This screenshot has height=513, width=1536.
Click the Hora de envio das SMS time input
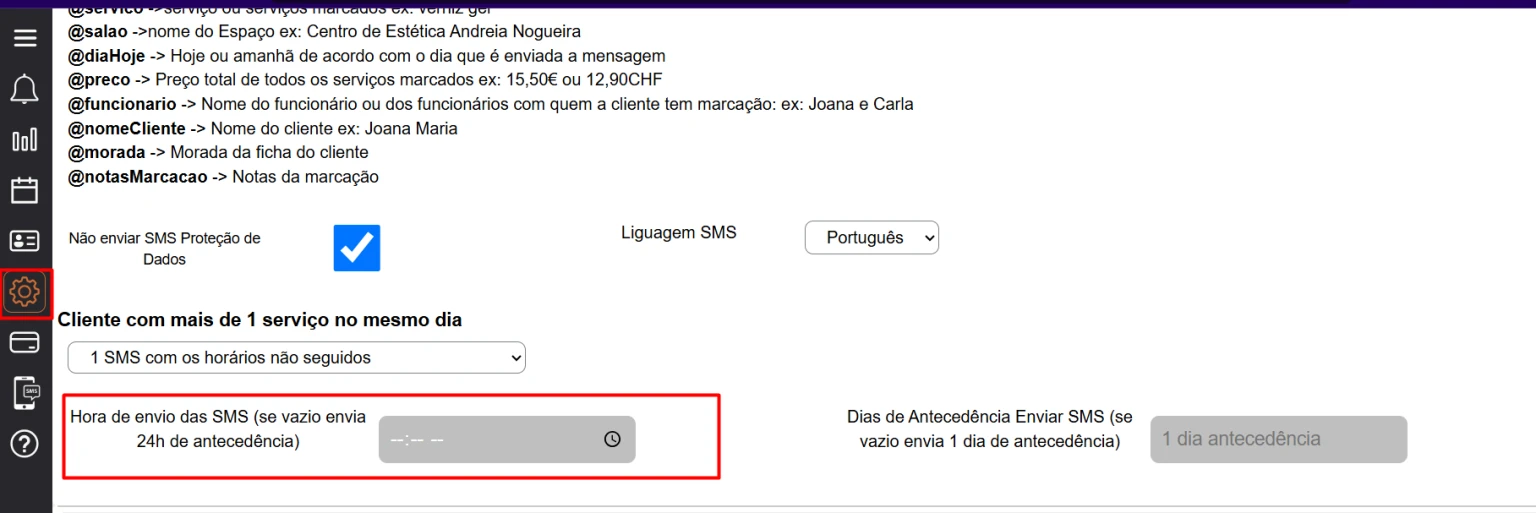[x=490, y=440]
